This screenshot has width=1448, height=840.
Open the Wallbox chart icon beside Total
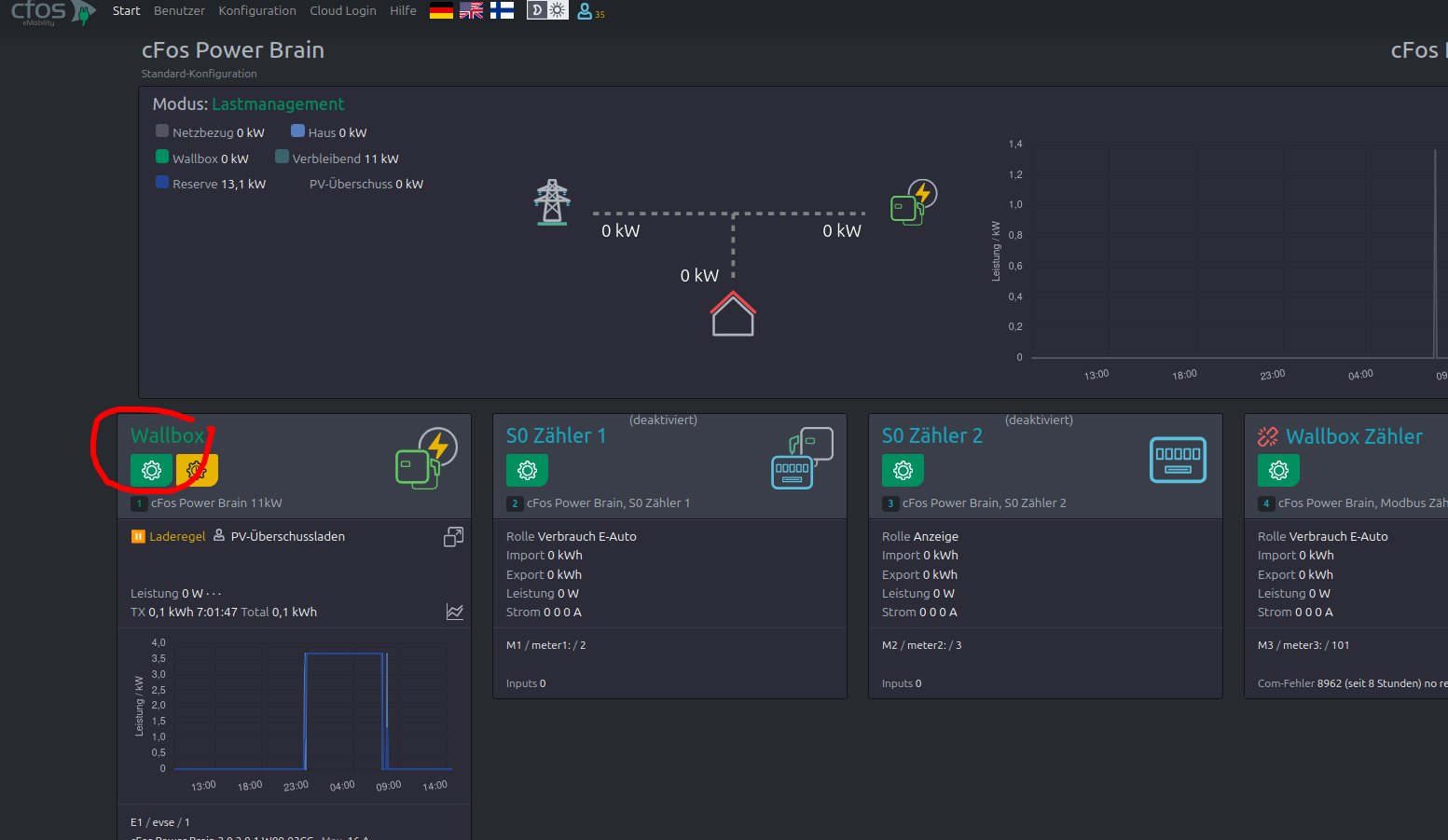[455, 612]
